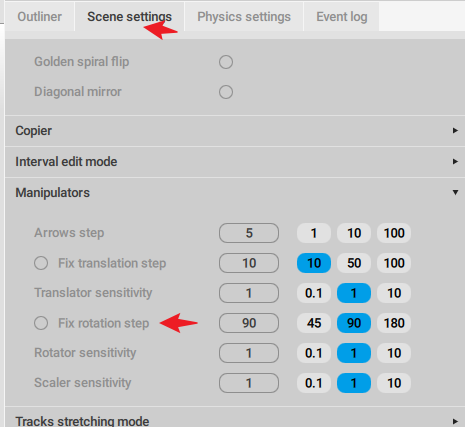Expand the Copier section arrow
Viewport: 465px width, 427px height.
(x=455, y=131)
